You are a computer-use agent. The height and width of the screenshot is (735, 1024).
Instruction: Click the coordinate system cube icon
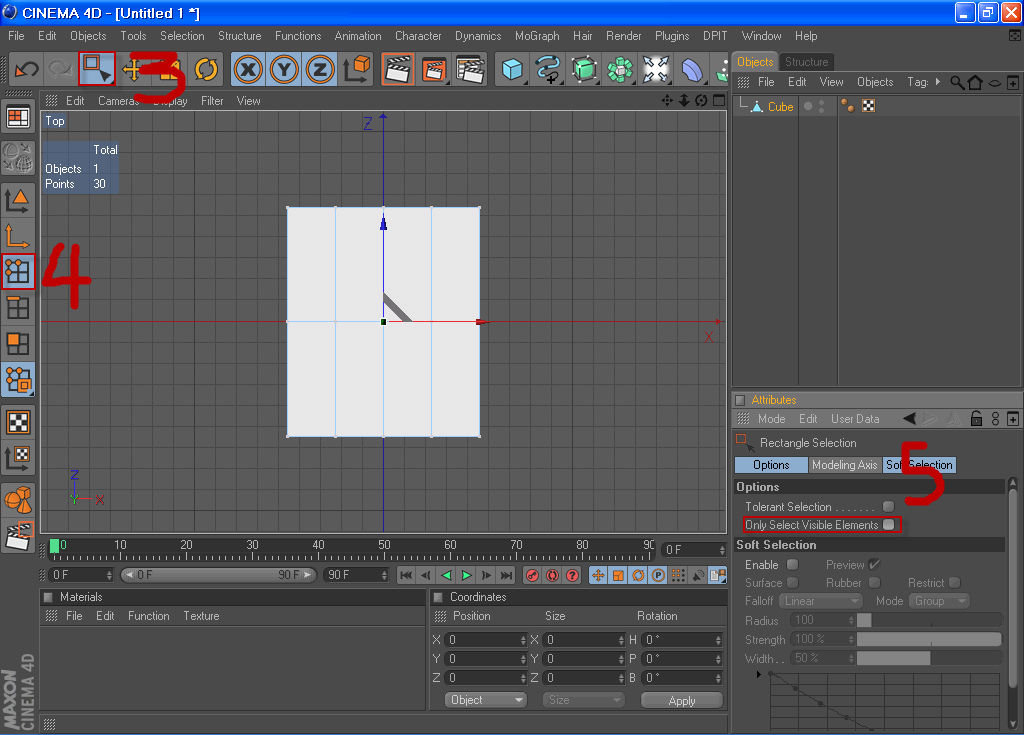point(357,69)
